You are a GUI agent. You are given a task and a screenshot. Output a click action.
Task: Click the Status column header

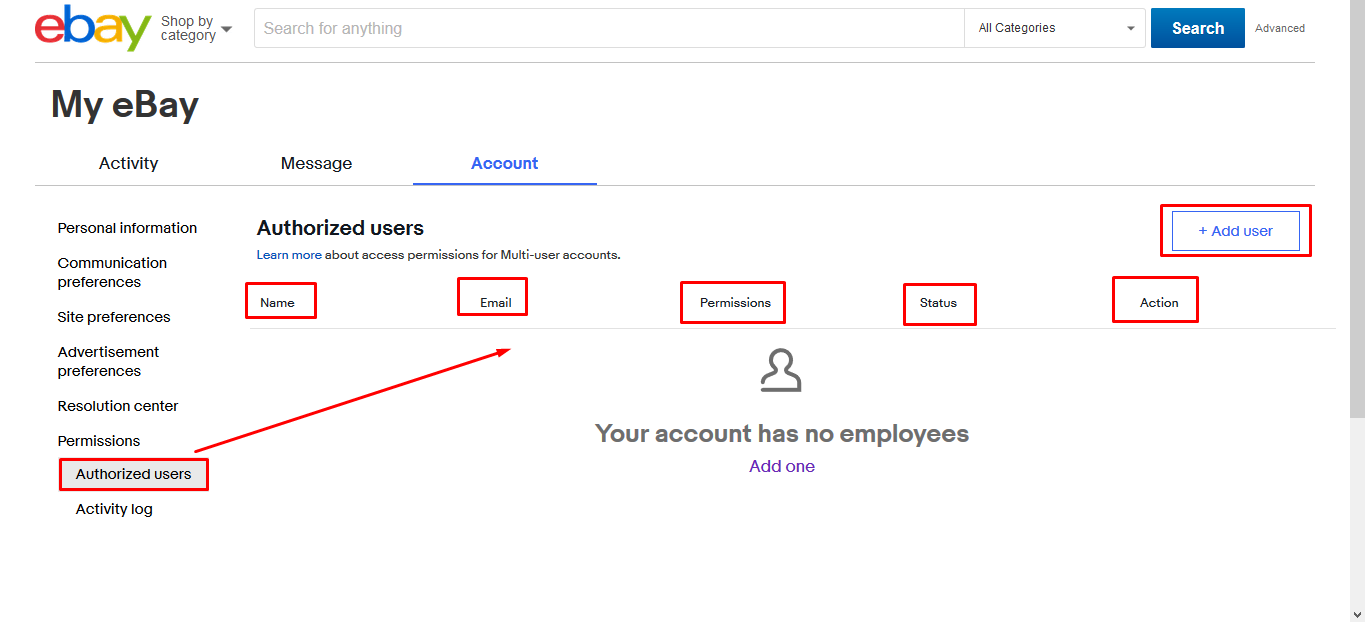point(938,303)
